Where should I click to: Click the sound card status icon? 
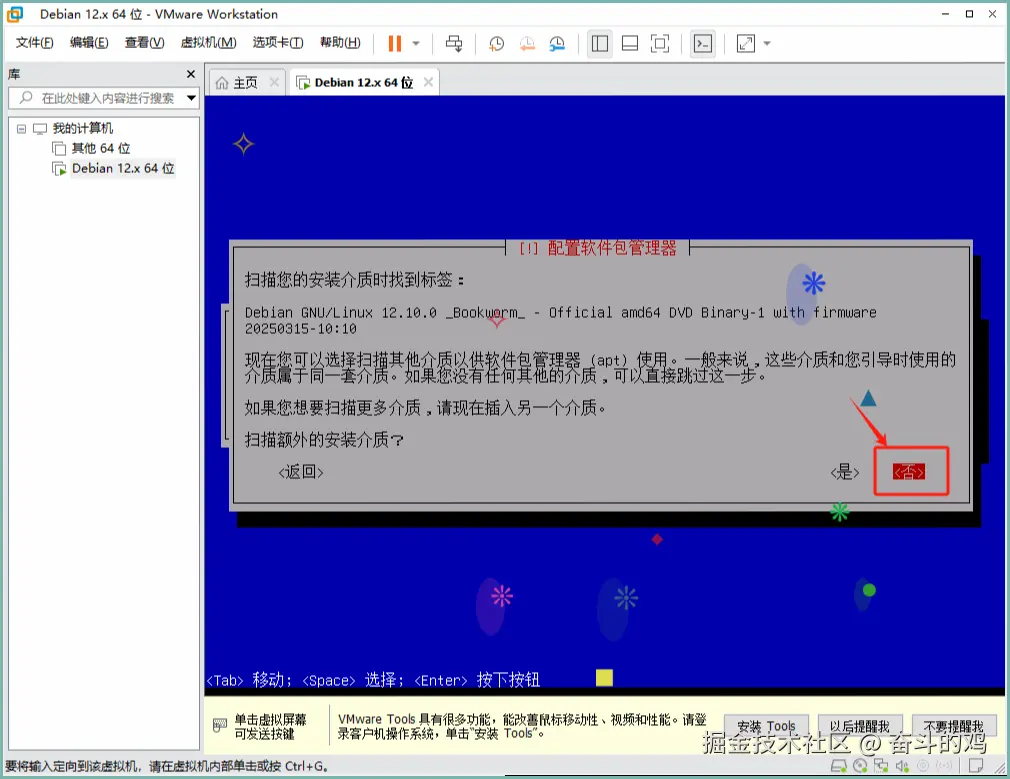click(x=902, y=765)
